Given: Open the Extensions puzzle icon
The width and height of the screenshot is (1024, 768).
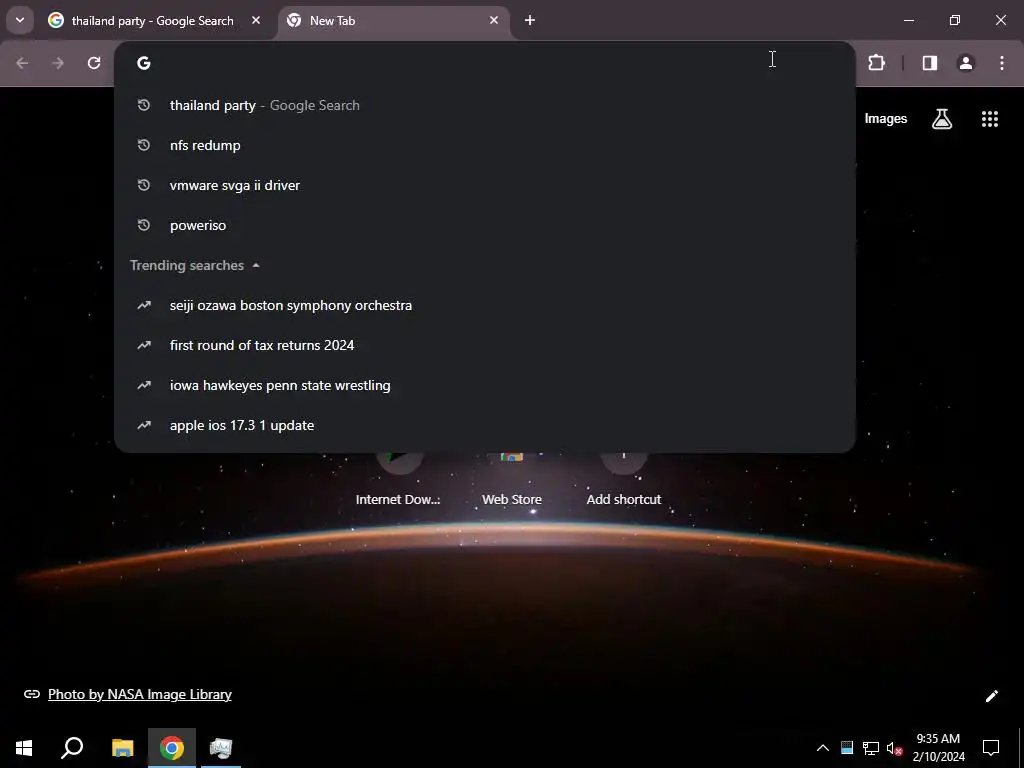Looking at the screenshot, I should point(876,63).
